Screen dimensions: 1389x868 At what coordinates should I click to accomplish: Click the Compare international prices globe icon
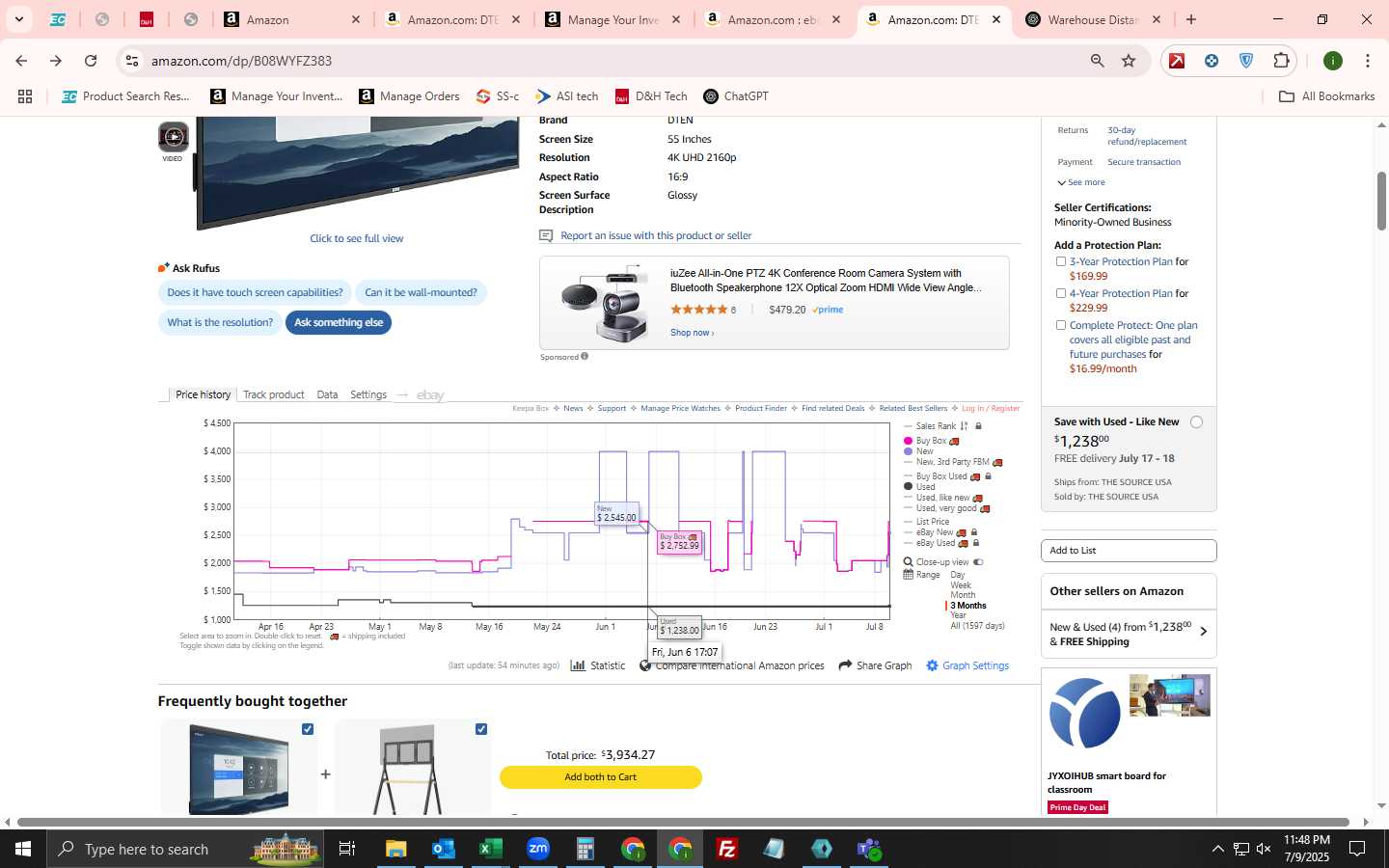(645, 665)
